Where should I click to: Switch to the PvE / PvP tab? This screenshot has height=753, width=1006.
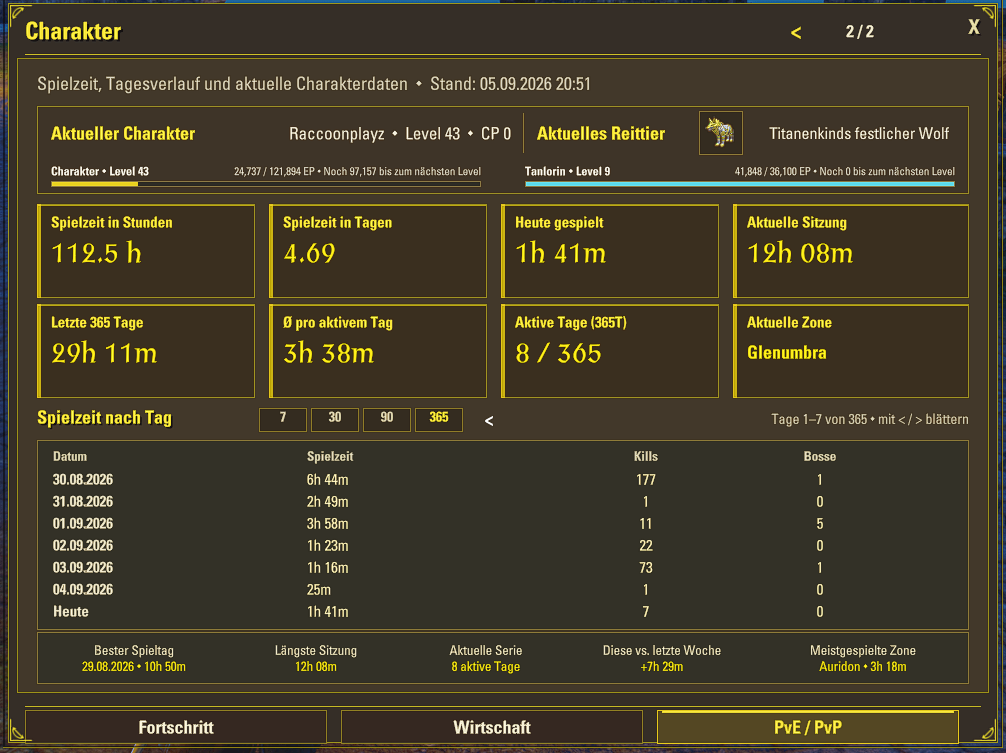(808, 727)
